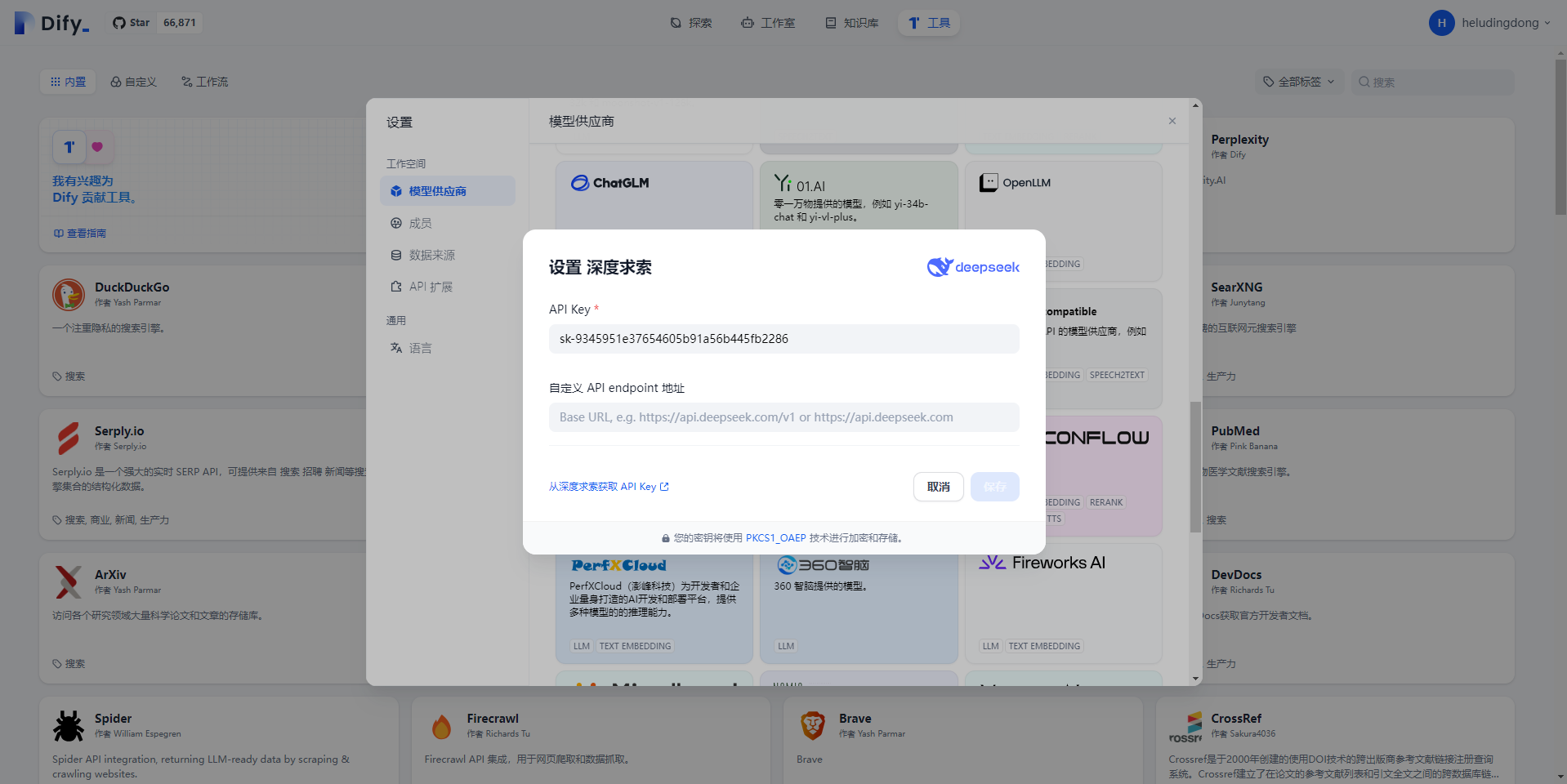Click the SearXNG tool card title

(x=1236, y=287)
